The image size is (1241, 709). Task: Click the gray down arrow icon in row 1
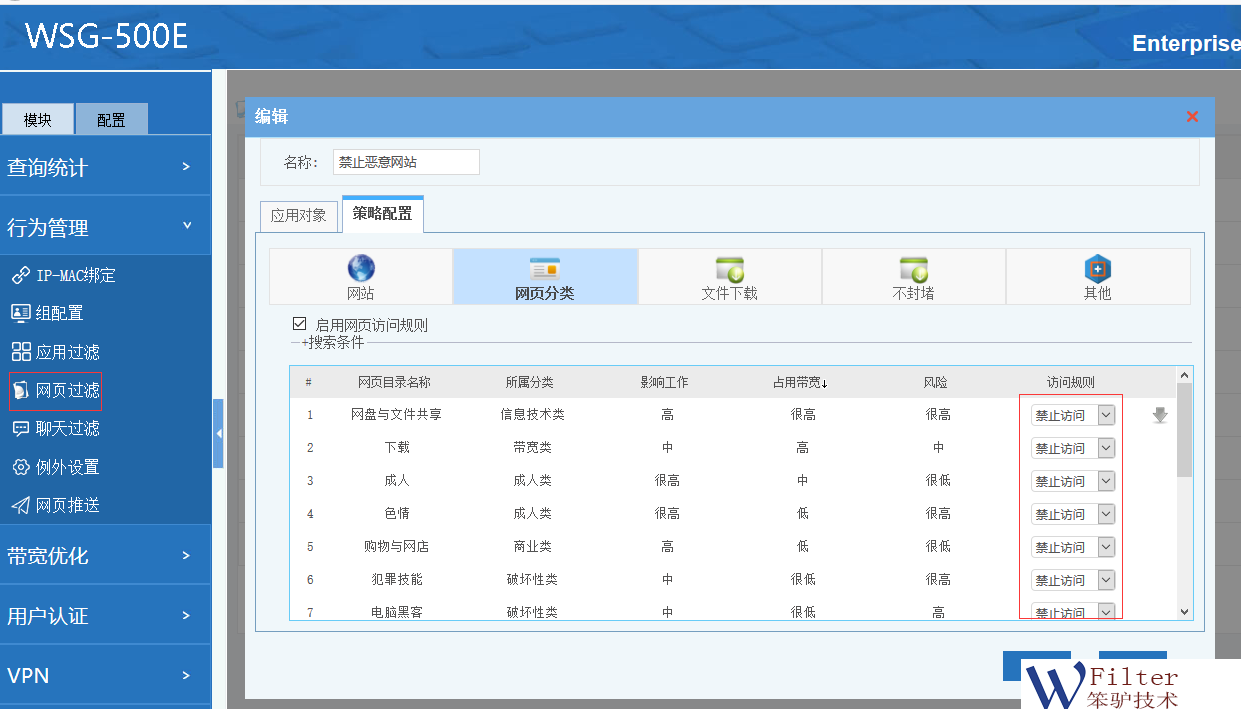(x=1160, y=415)
